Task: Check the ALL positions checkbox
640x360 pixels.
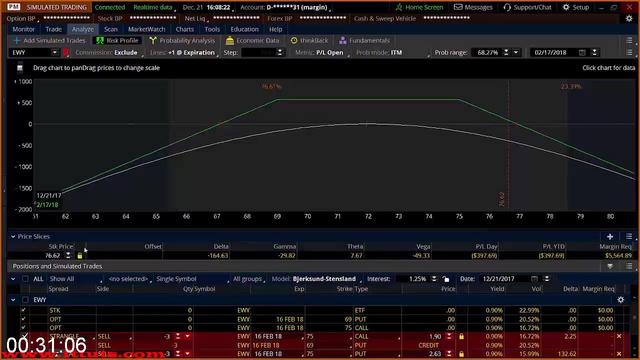Action: [25, 279]
